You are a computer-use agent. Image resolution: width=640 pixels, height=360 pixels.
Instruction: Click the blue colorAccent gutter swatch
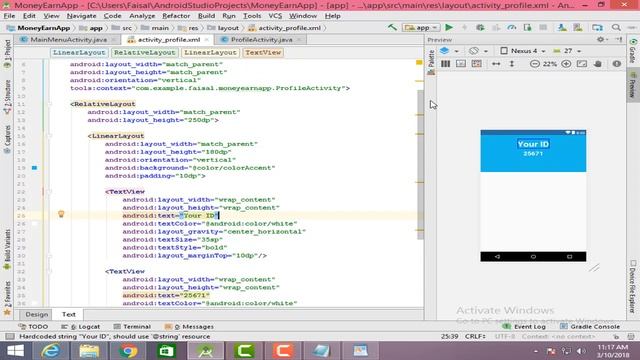point(34,168)
